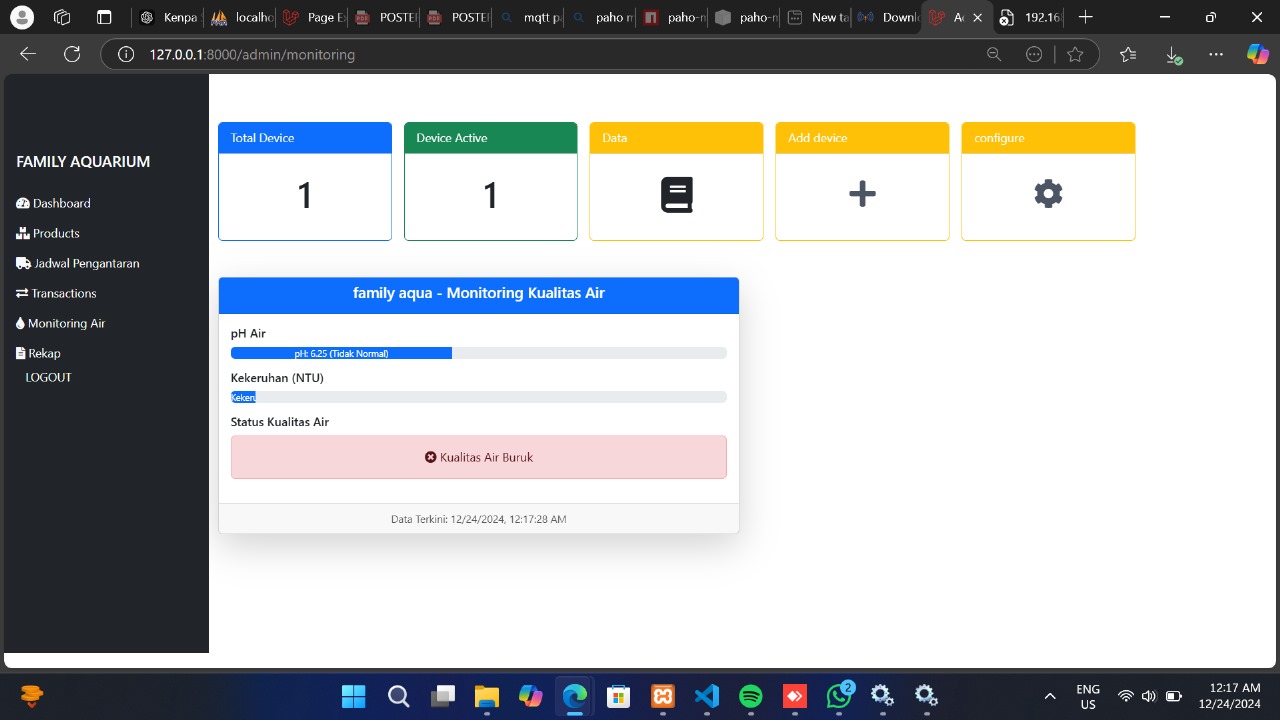
Task: Launch Visual Studio Code from taskbar
Action: [x=707, y=696]
